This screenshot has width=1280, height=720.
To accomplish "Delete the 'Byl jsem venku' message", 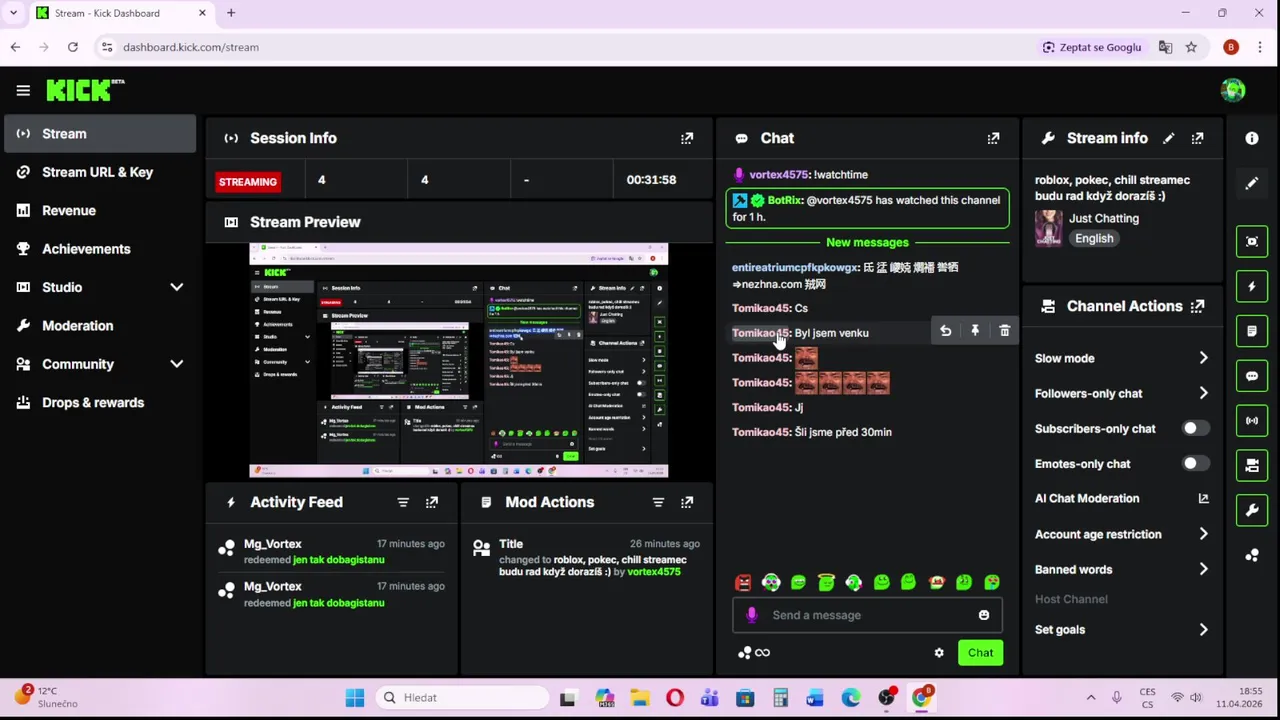I will [x=1005, y=331].
